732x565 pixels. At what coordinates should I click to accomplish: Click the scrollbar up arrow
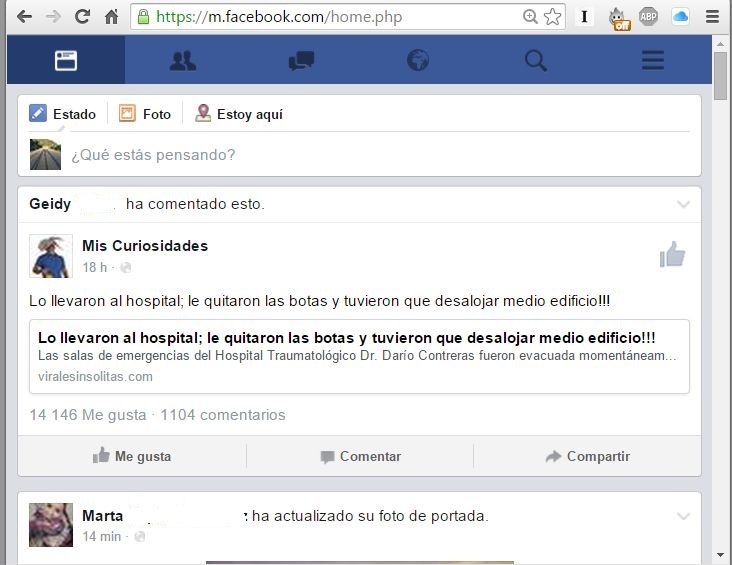pos(720,44)
